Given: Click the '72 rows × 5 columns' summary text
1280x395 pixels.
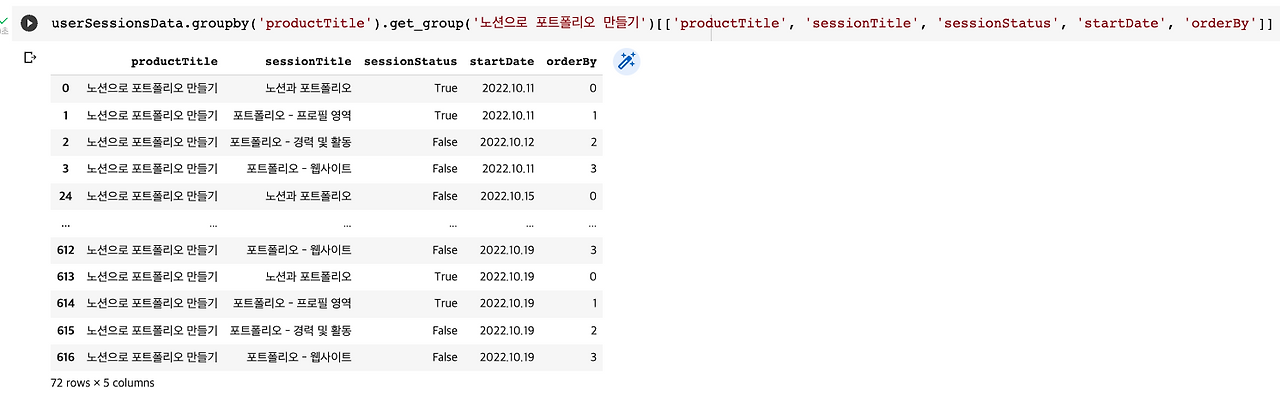Looking at the screenshot, I should [102, 382].
